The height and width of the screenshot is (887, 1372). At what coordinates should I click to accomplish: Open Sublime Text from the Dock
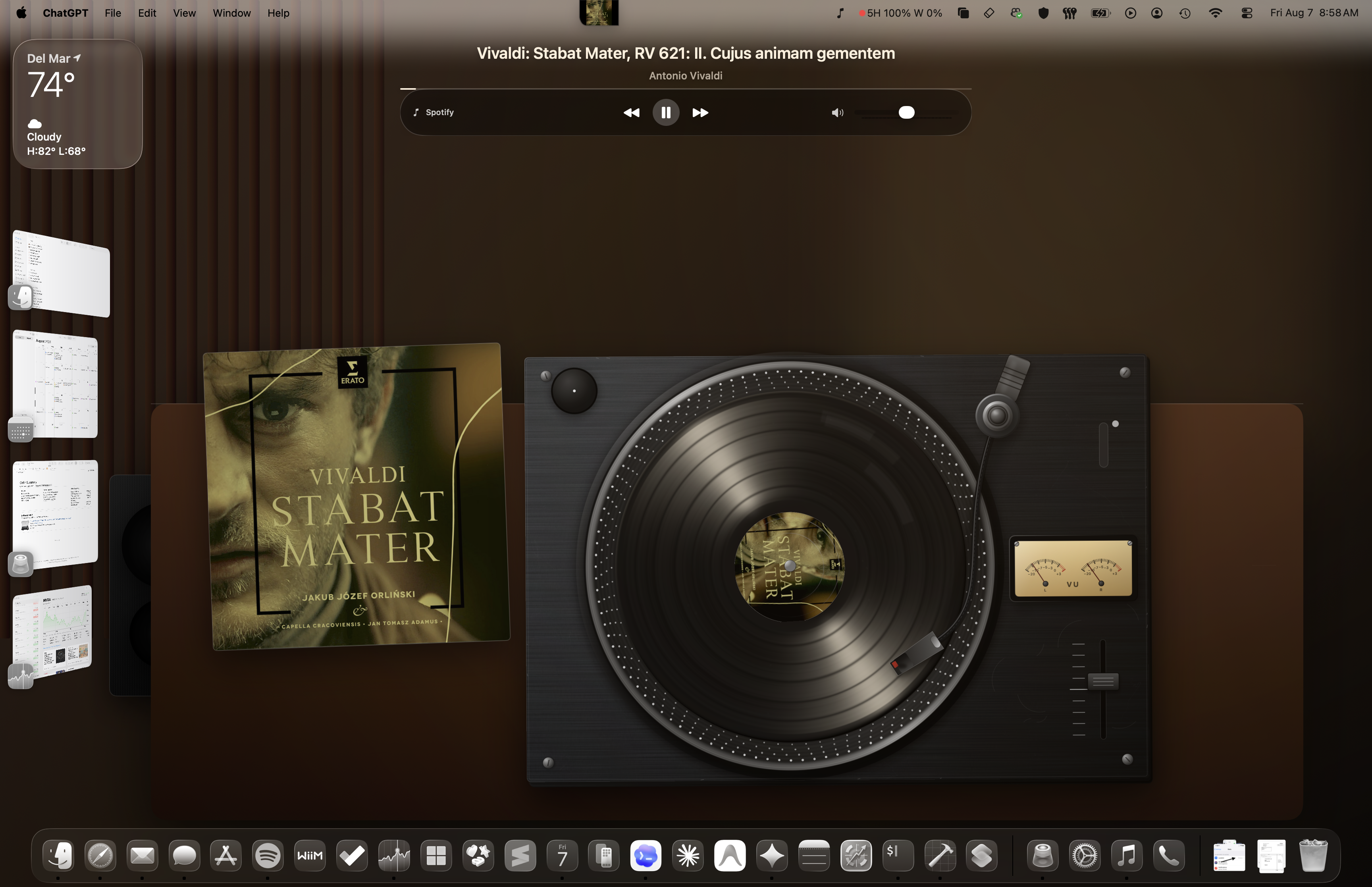(x=520, y=855)
